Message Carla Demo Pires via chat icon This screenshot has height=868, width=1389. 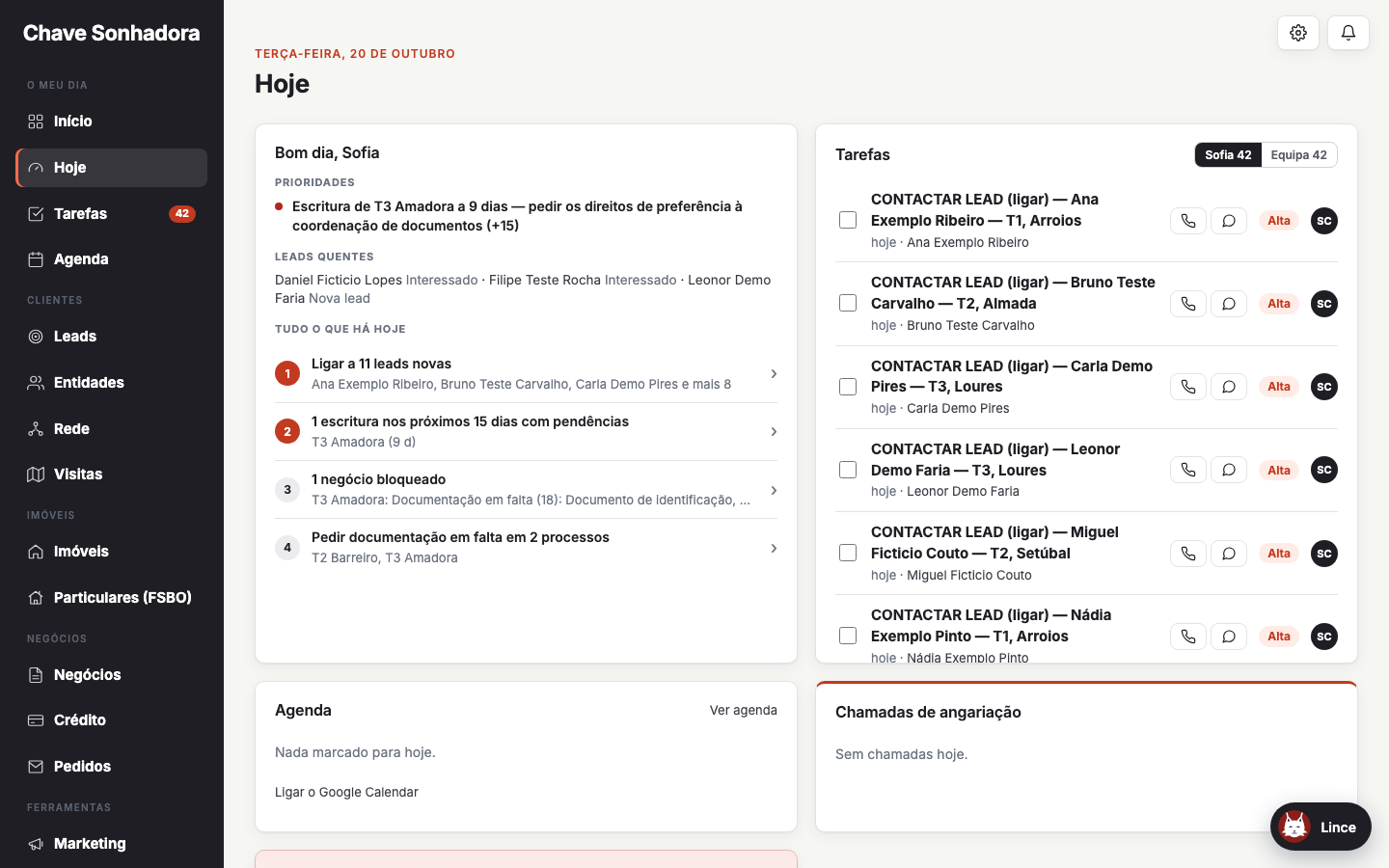[1229, 387]
